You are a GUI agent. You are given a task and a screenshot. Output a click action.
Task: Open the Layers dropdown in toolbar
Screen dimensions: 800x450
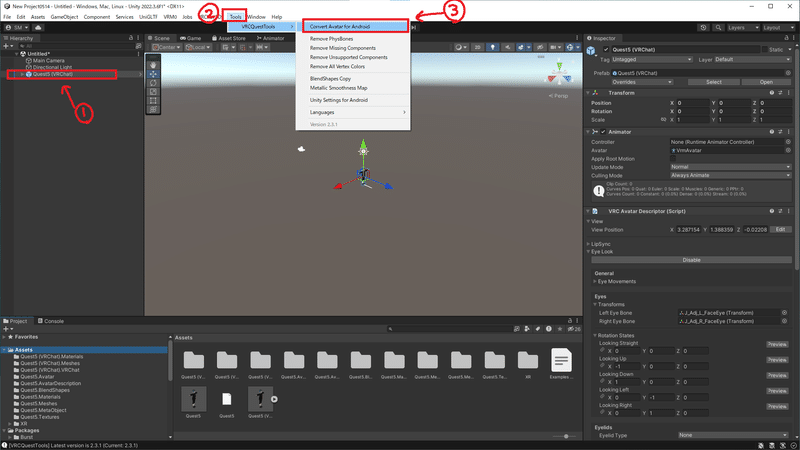tap(743, 28)
